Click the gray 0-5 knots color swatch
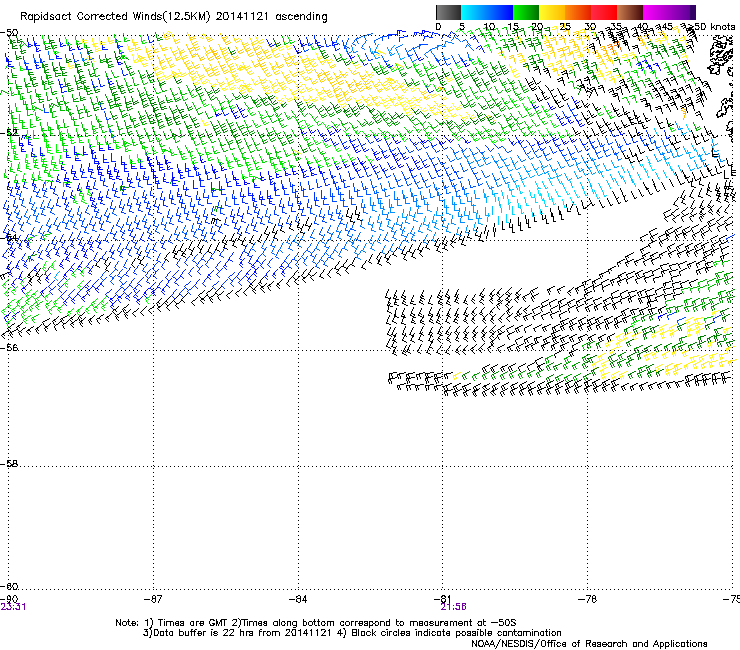Screen dimensions: 740x650 (448, 12)
